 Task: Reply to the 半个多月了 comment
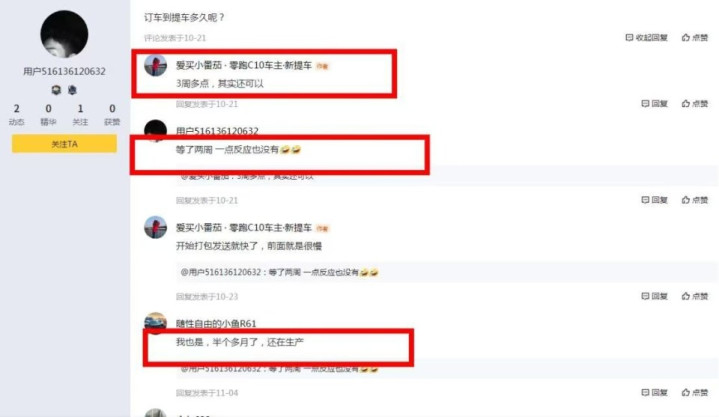click(654, 392)
